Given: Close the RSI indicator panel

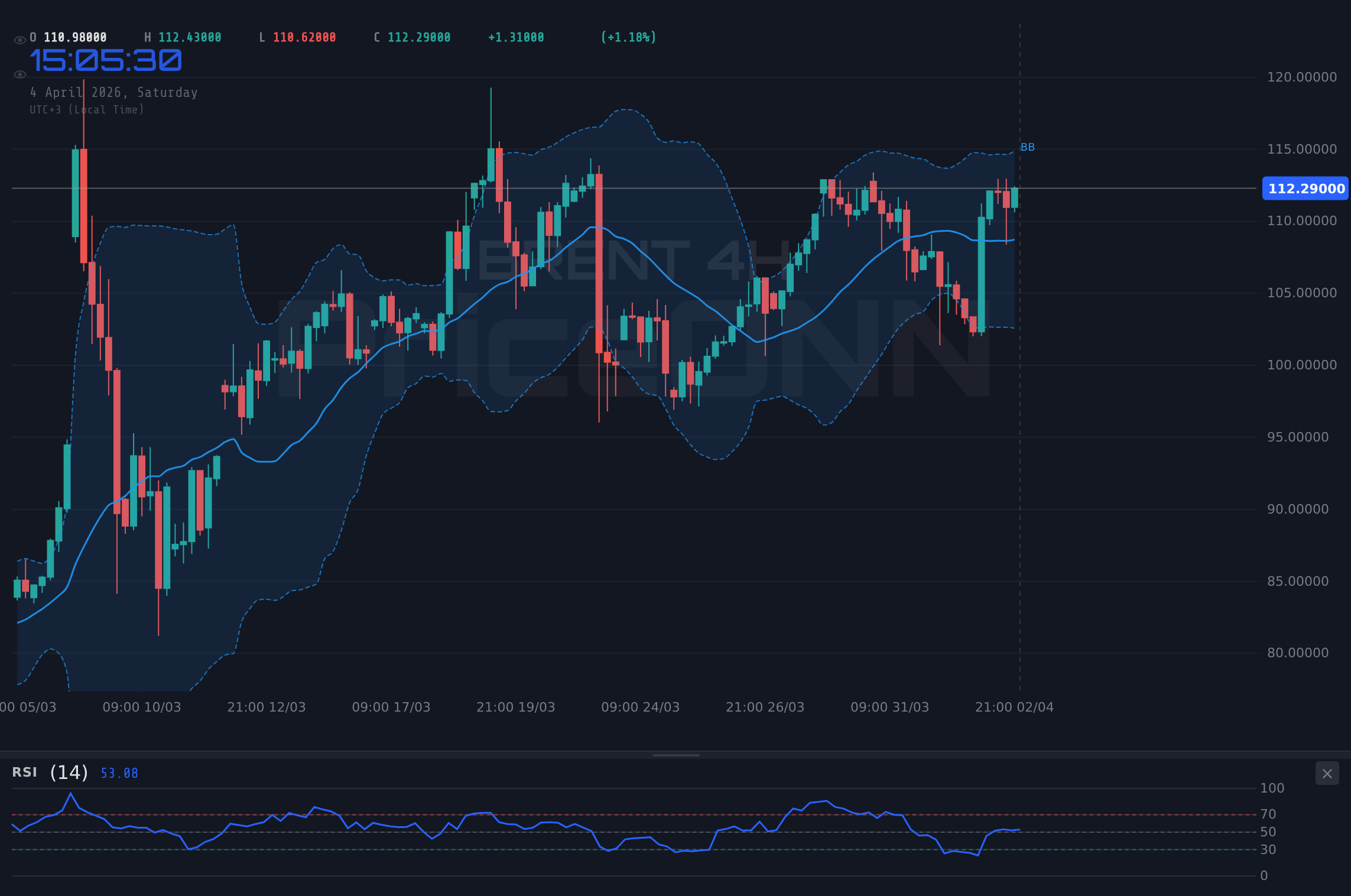Looking at the screenshot, I should (1327, 774).
